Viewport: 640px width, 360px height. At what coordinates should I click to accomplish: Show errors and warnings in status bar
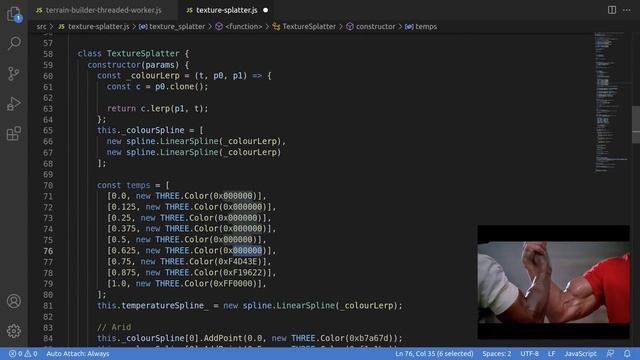click(x=23, y=354)
